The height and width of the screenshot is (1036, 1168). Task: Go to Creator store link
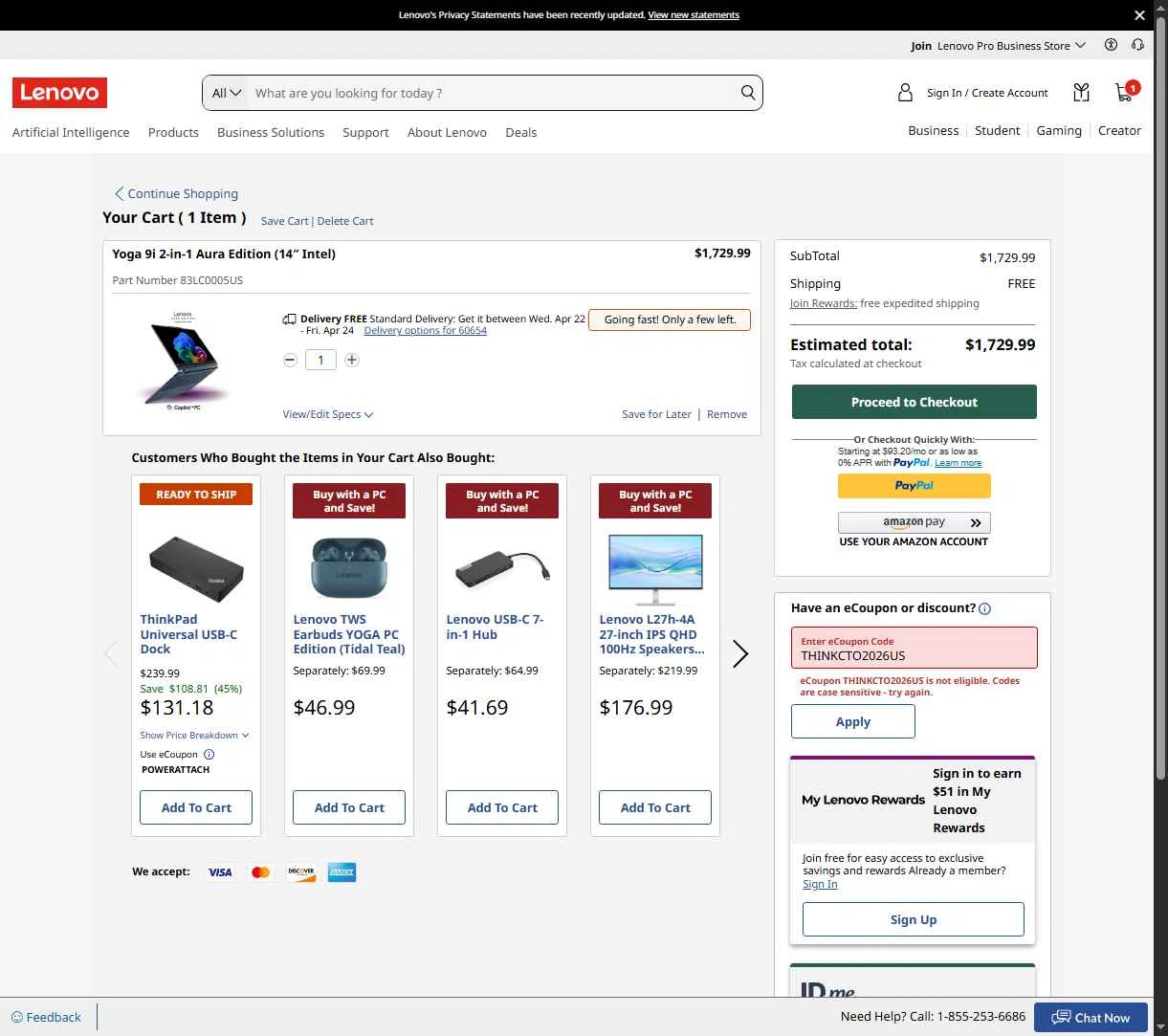pos(1119,130)
